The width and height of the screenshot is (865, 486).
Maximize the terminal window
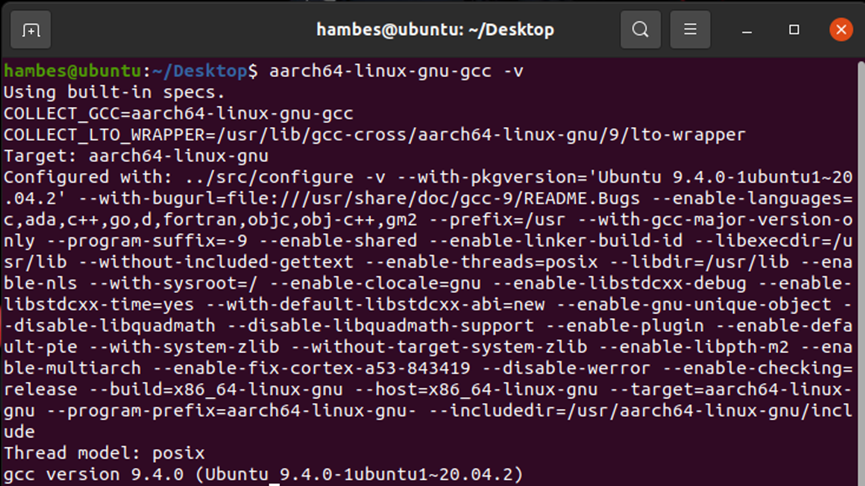794,30
